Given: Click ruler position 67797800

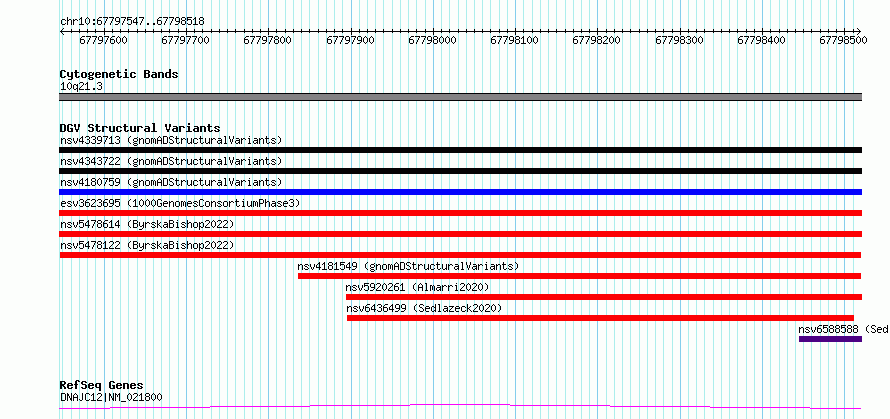Looking at the screenshot, I should [x=268, y=40].
